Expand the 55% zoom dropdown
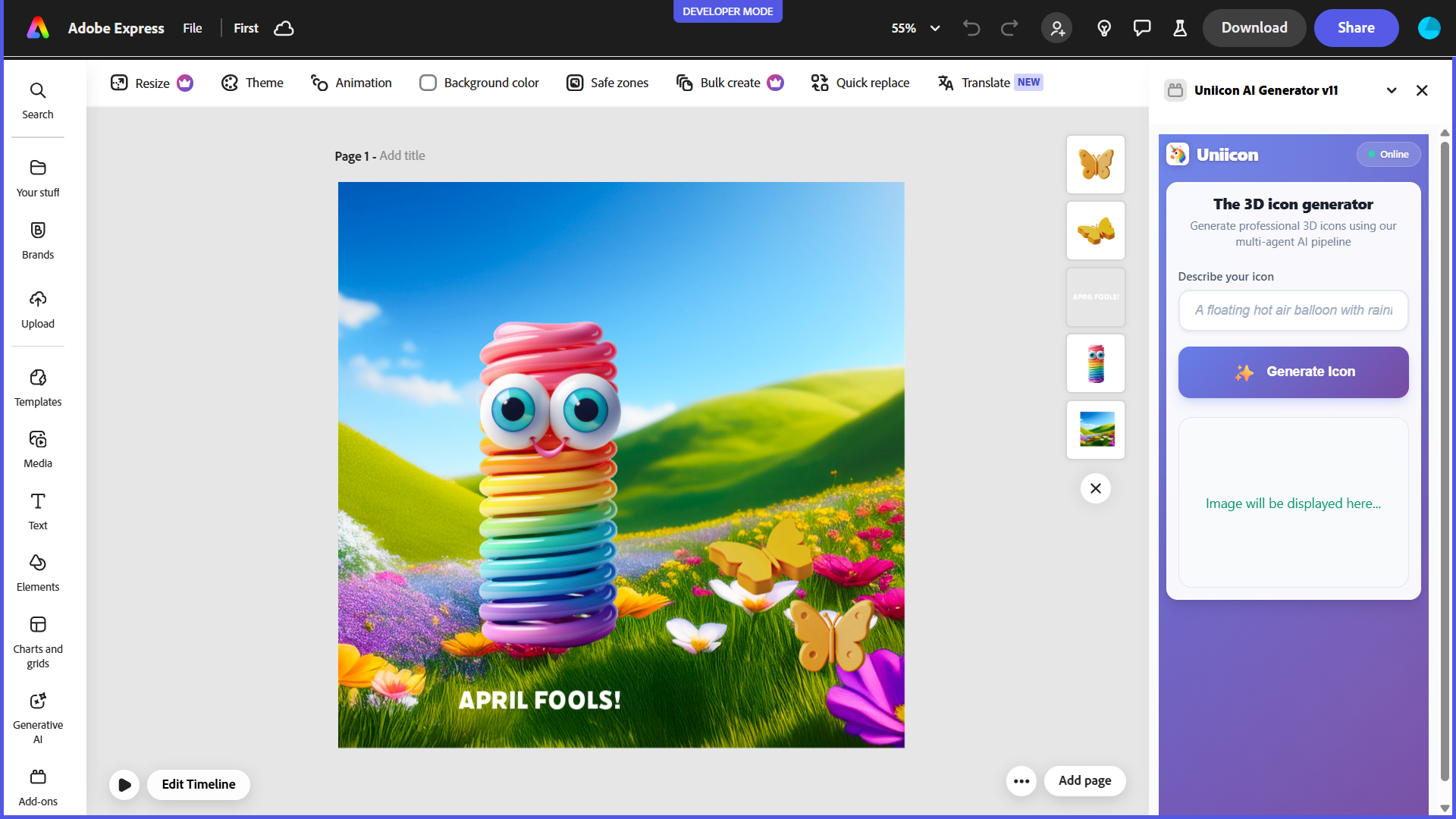Viewport: 1456px width, 819px height. tap(934, 28)
